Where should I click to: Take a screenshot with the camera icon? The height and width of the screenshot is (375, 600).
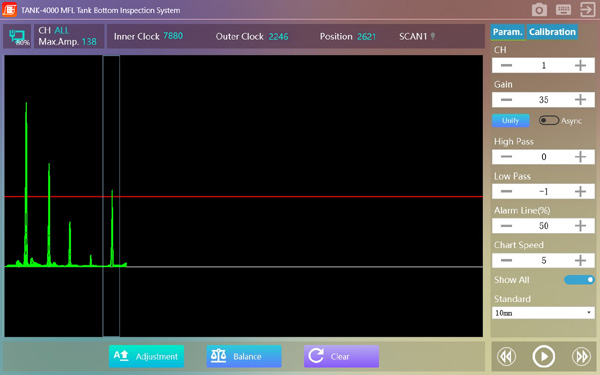(x=539, y=10)
